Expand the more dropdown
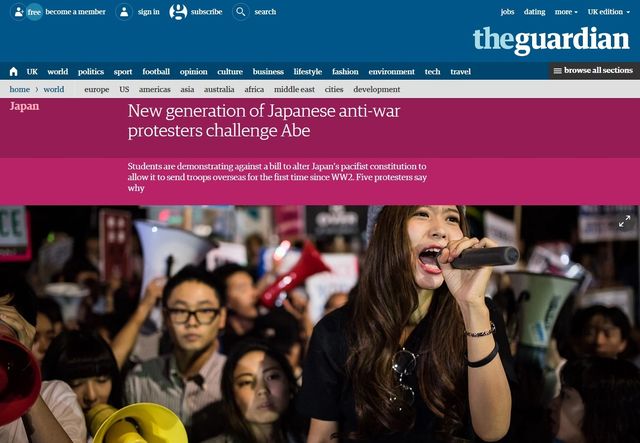The width and height of the screenshot is (640, 443). [566, 12]
